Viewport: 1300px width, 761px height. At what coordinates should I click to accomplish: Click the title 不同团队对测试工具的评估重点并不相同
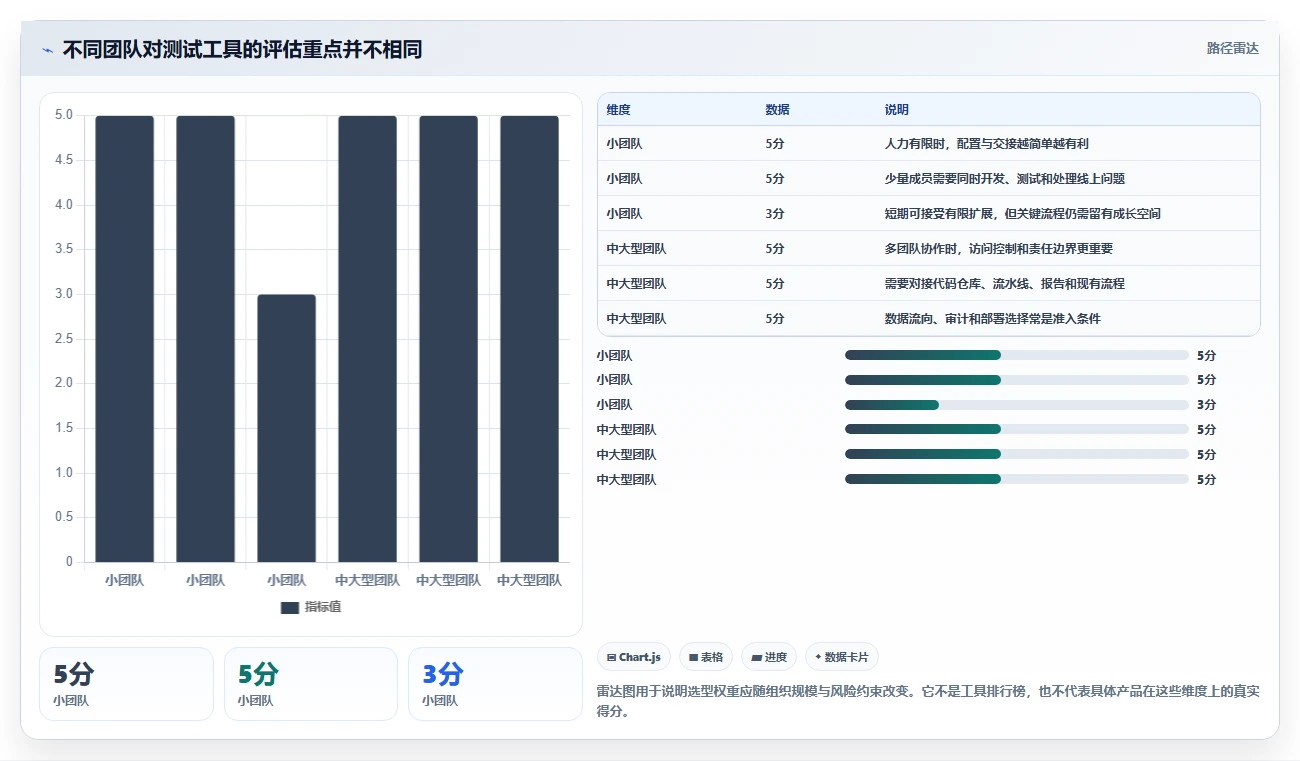pos(242,49)
